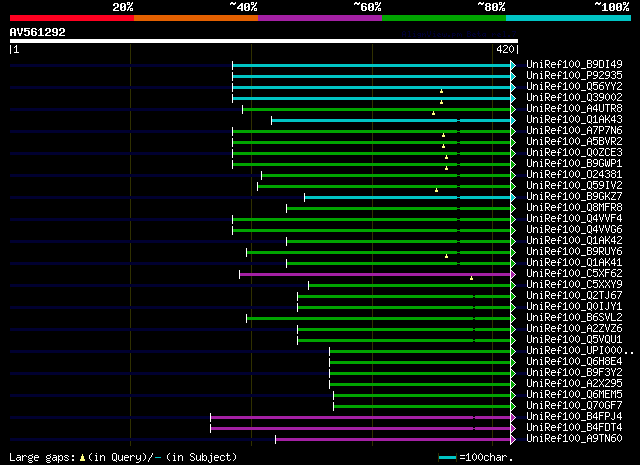Viewport: 640px width, 465px height.
Task: Click the green alignment bar of UniRef100_Q70GF7
Action: click(422, 407)
